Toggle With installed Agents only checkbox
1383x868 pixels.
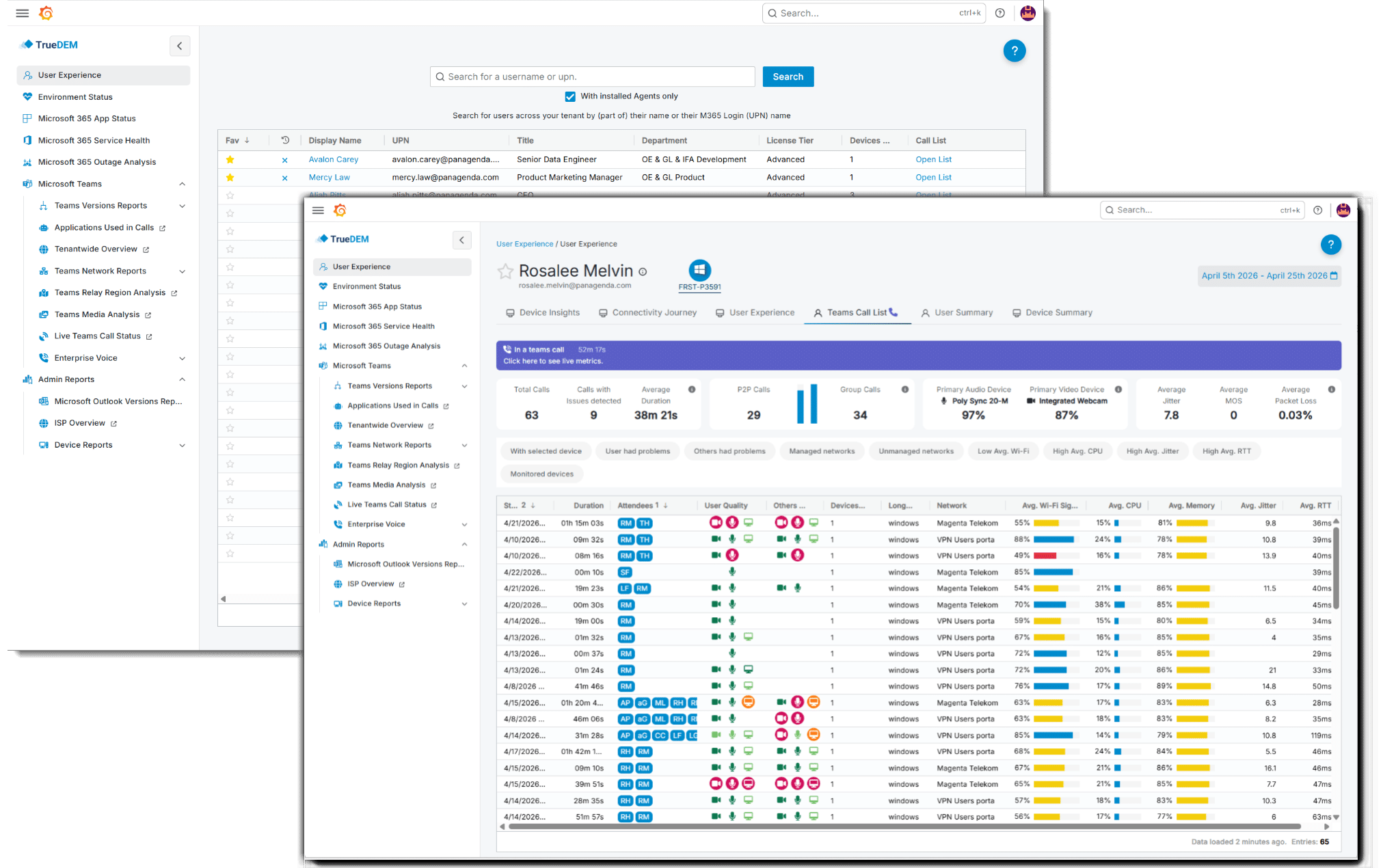[x=570, y=96]
